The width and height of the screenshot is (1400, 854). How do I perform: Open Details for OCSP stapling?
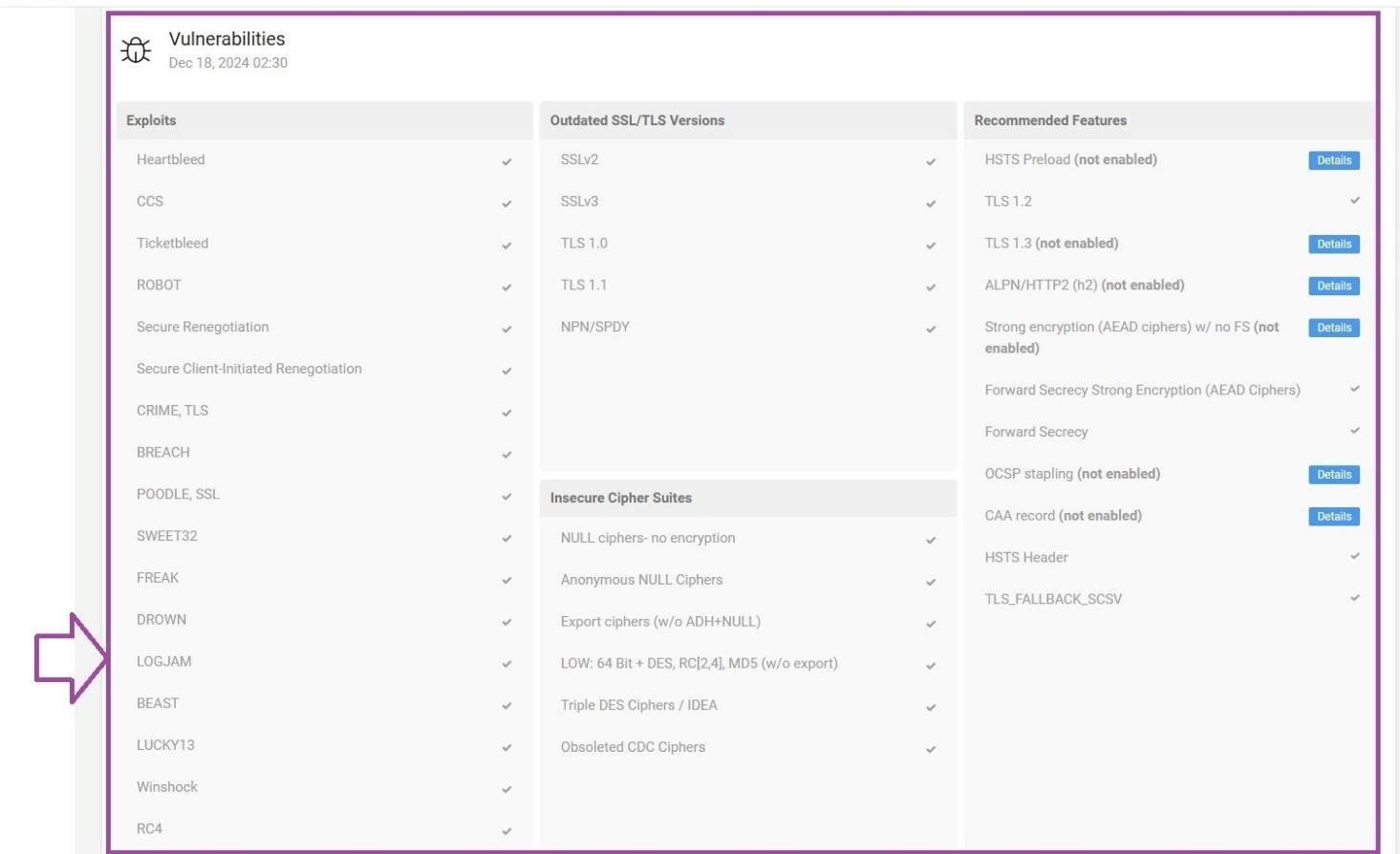click(x=1333, y=475)
